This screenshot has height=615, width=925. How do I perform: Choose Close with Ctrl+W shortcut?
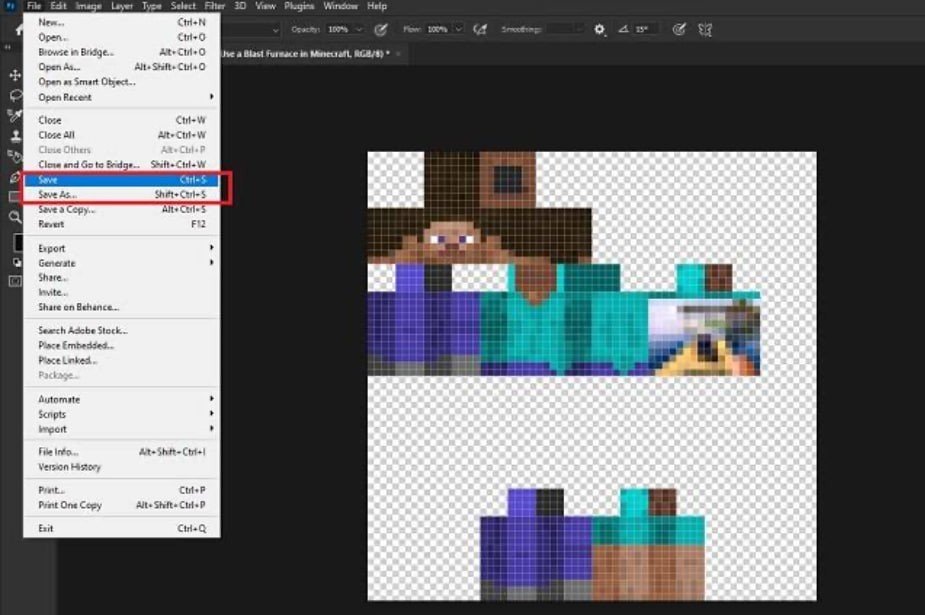(122, 120)
